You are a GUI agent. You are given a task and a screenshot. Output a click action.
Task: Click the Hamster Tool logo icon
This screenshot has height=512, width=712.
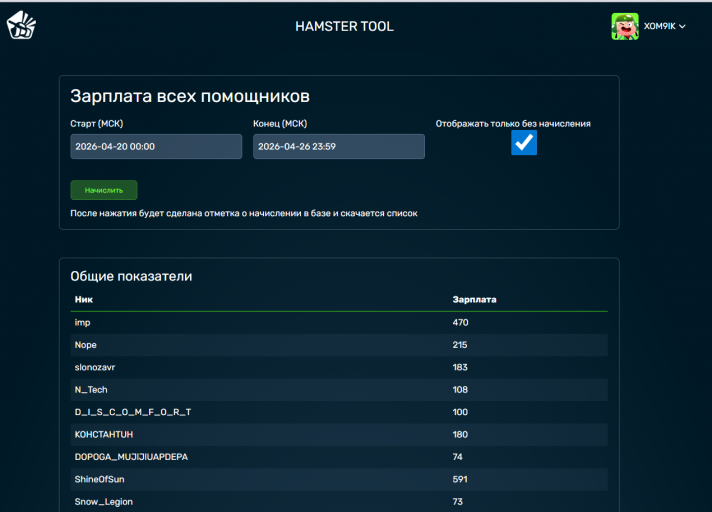pos(21,25)
